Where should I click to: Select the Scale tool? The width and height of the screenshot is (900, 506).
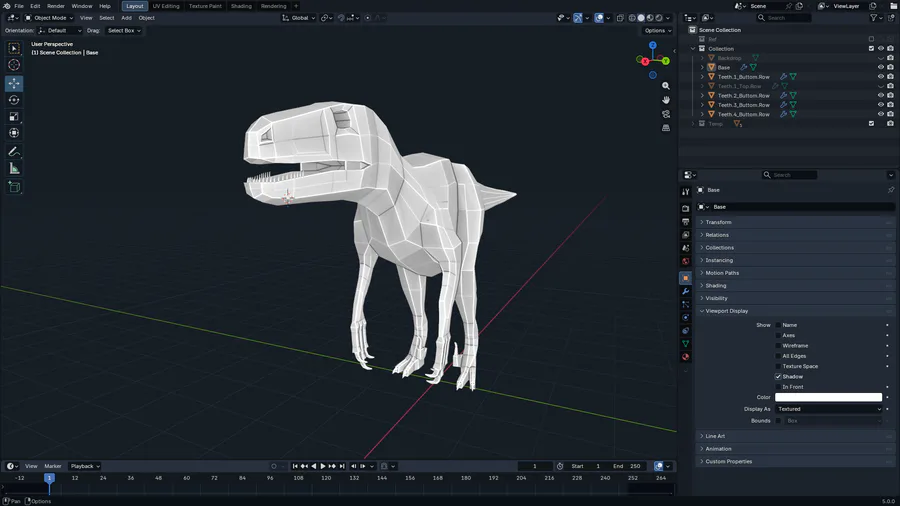[x=14, y=116]
